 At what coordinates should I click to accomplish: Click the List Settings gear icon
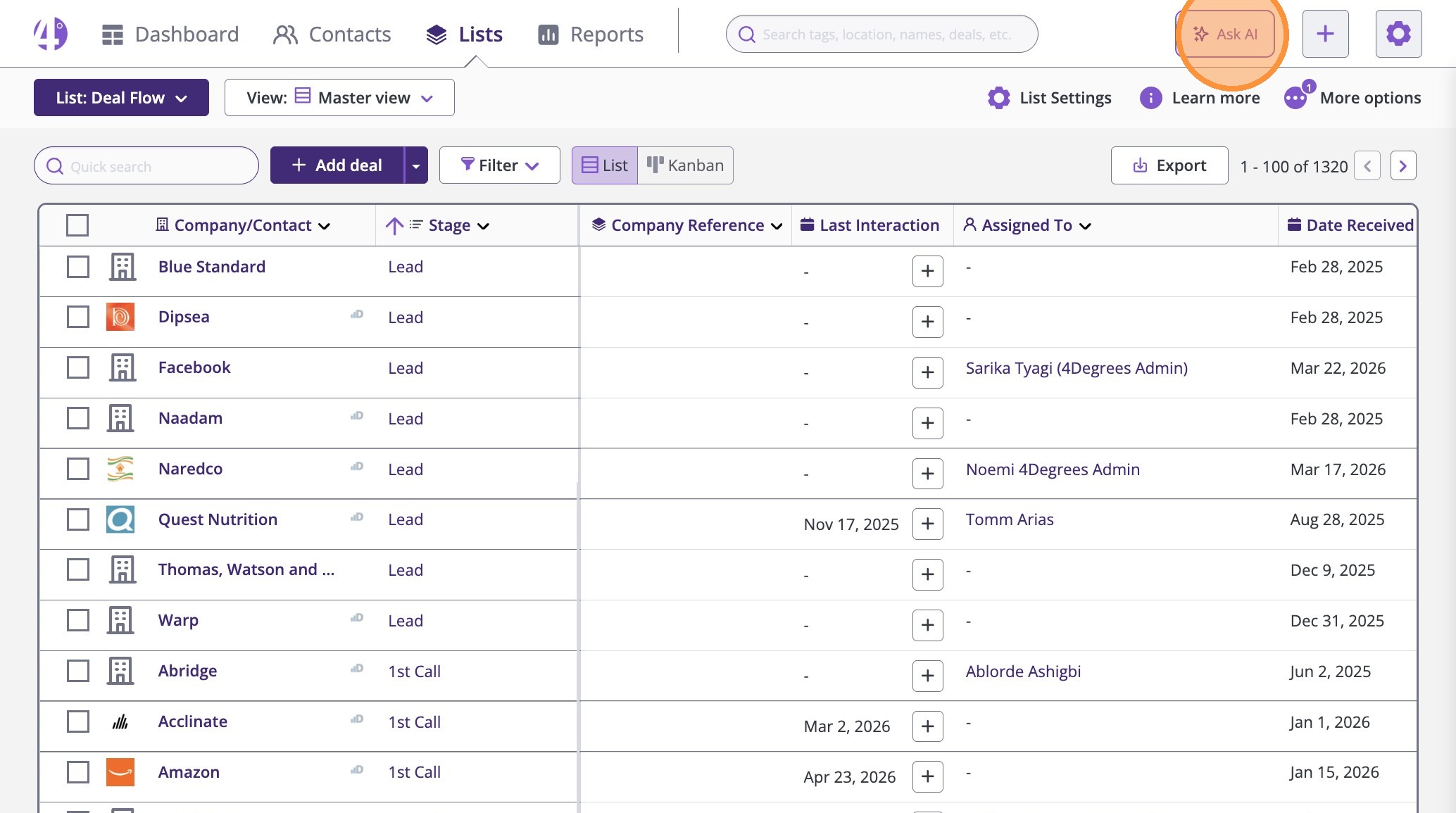[x=998, y=98]
